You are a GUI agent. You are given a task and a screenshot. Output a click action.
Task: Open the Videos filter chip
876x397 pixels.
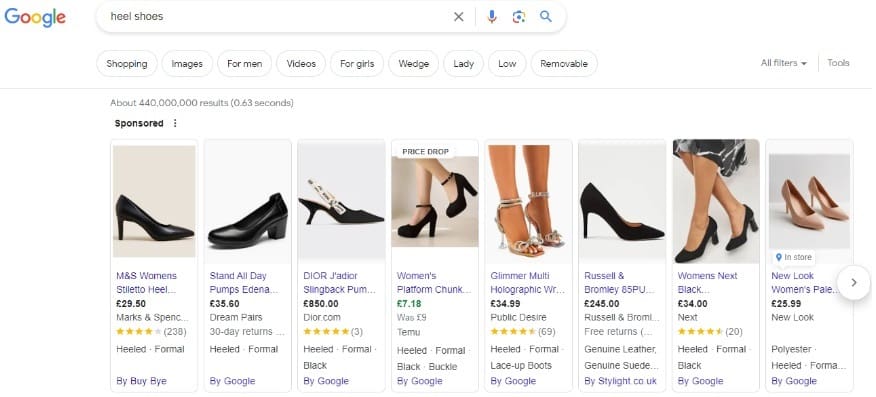[x=301, y=64]
